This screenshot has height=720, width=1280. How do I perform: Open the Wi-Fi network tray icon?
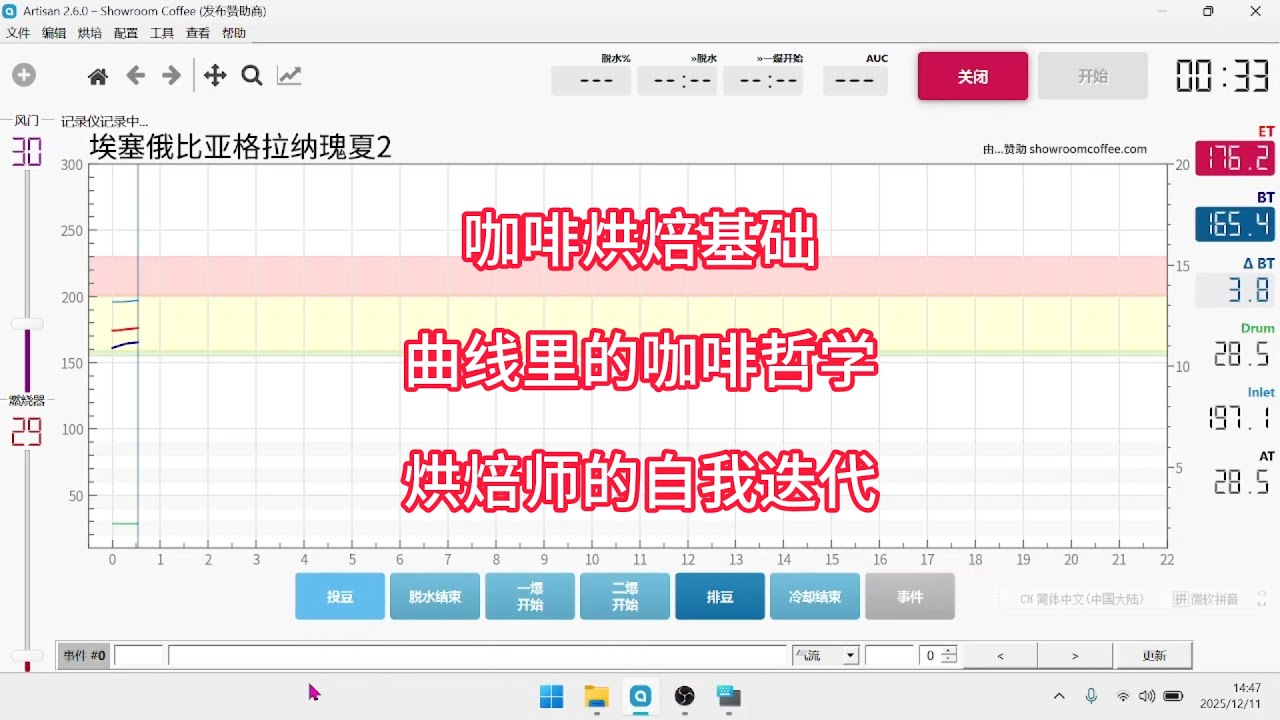pyautogui.click(x=1123, y=696)
